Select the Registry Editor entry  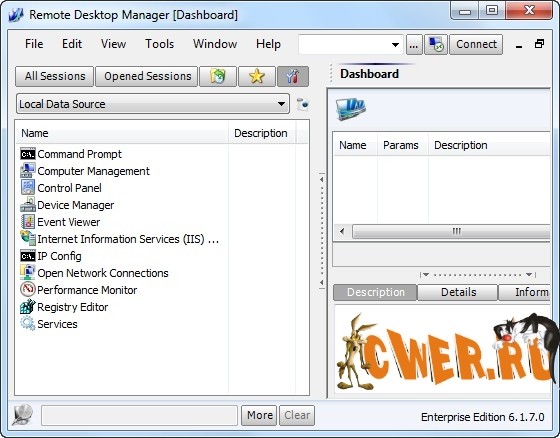tap(72, 307)
